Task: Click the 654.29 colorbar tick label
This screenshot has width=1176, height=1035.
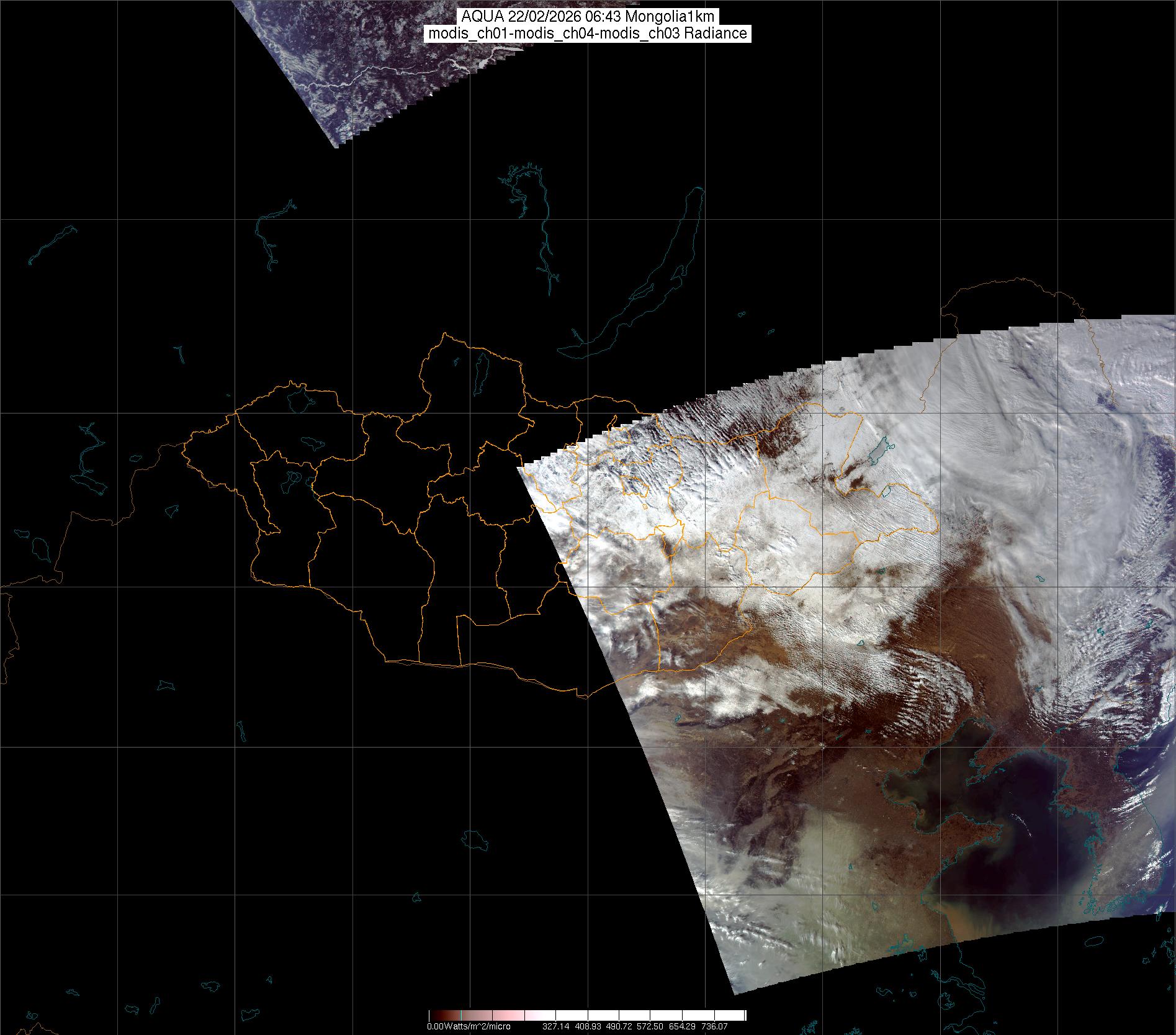Action: 682,1026
